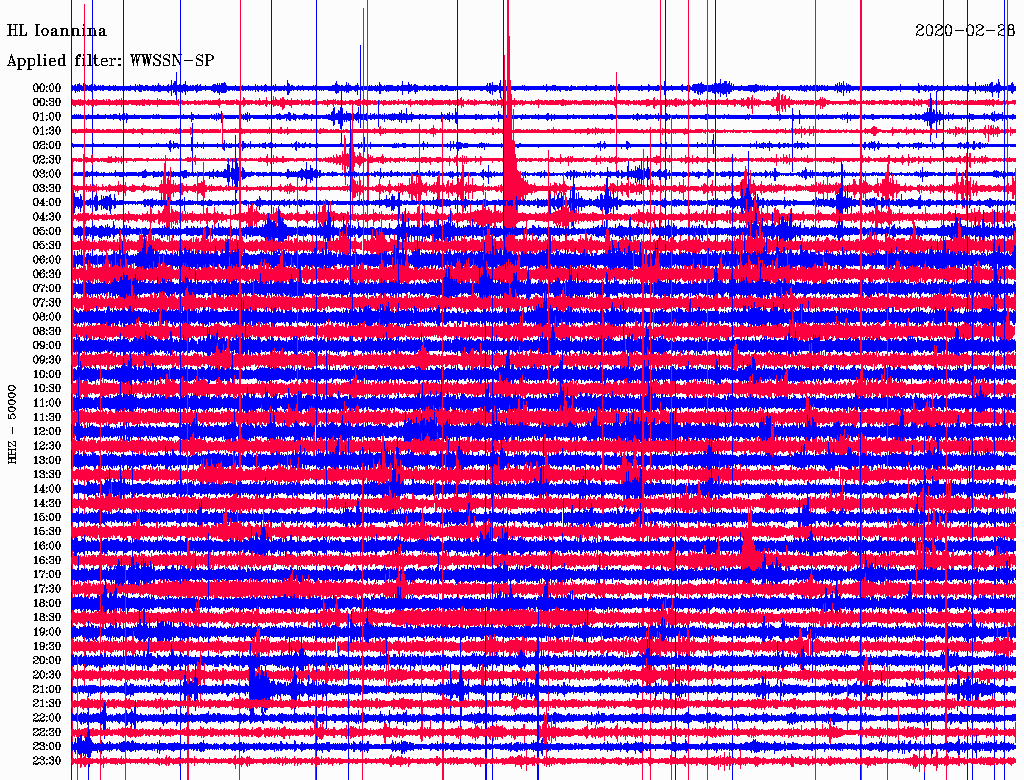Select the 05:00 time label

pos(47,231)
